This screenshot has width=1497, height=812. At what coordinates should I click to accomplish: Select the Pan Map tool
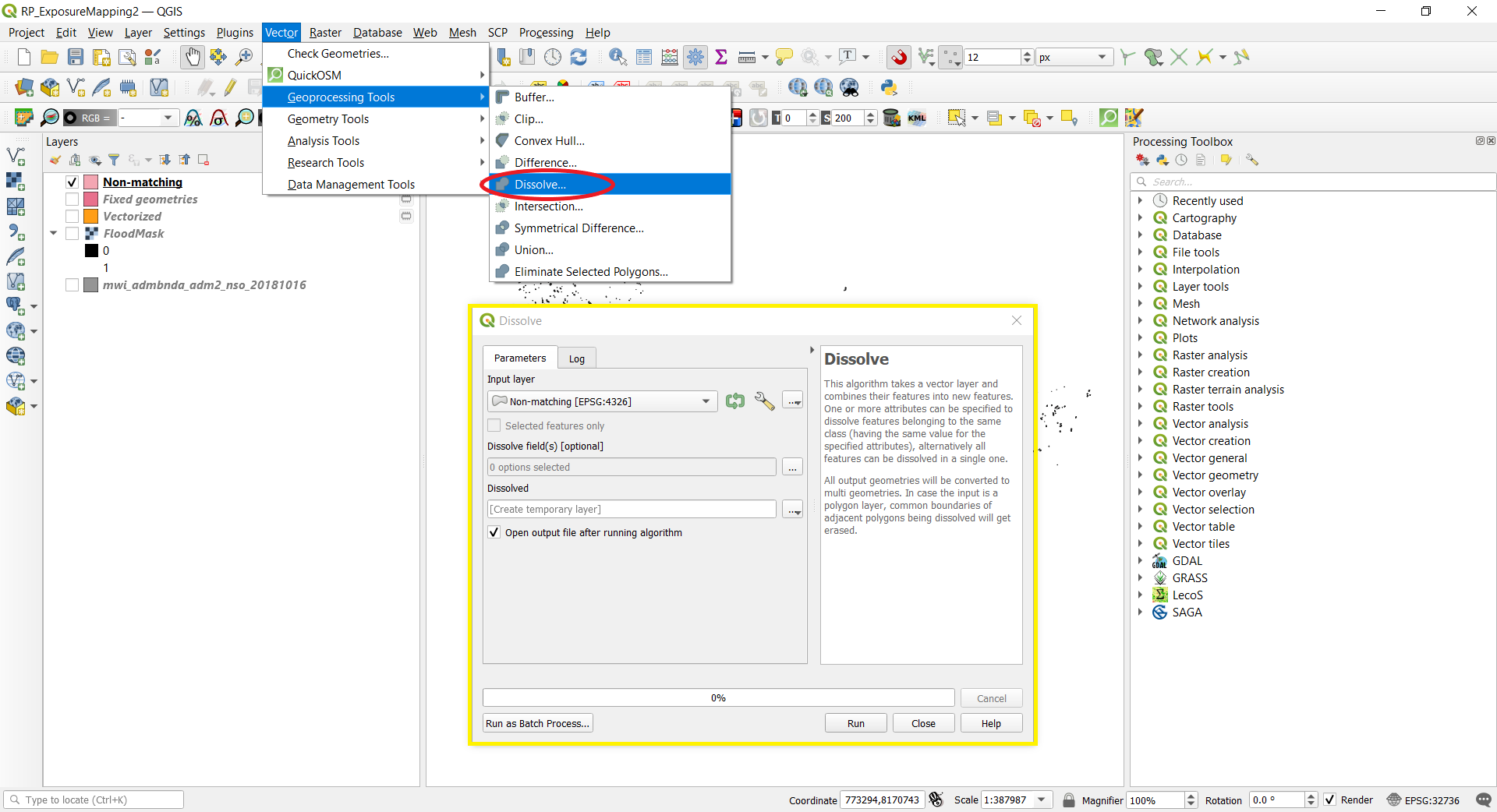tap(192, 57)
